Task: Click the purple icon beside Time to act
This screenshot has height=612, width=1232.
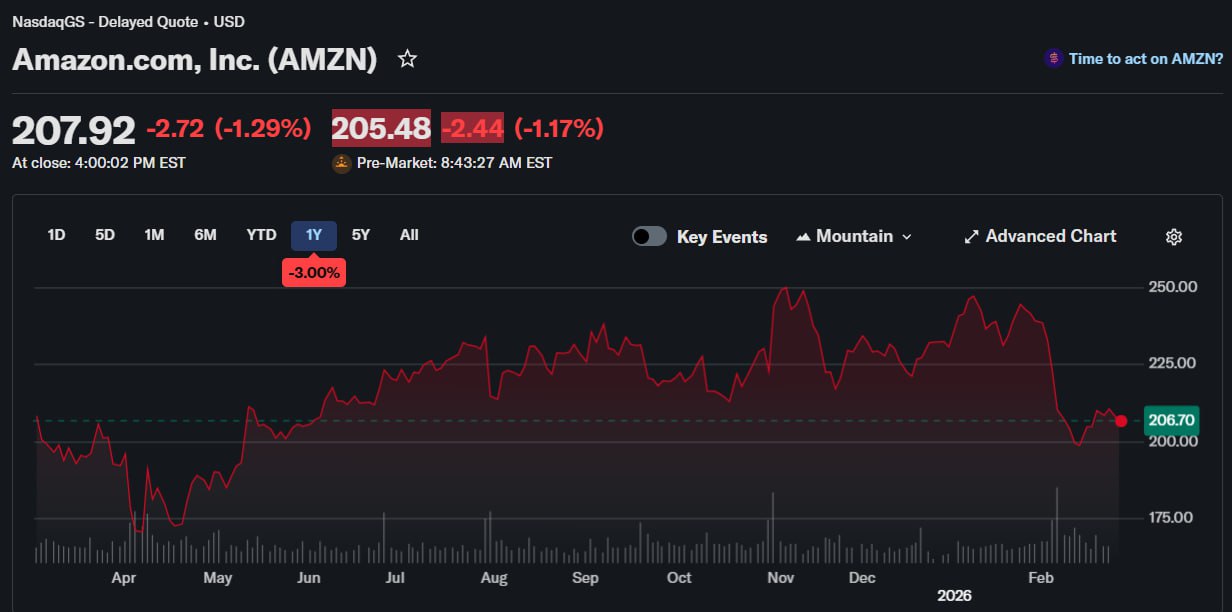Action: coord(1053,59)
